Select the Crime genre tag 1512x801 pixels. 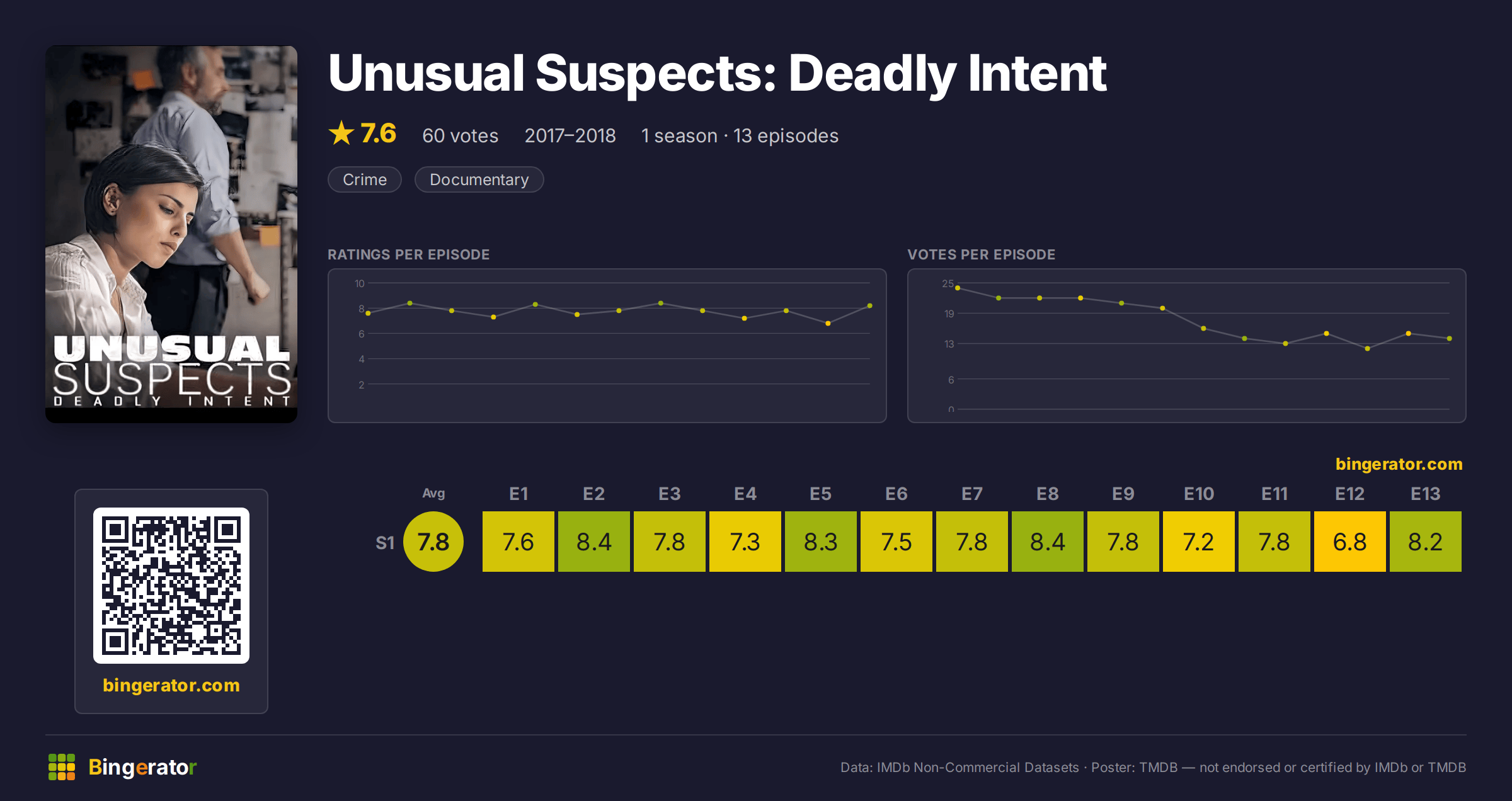[x=365, y=179]
